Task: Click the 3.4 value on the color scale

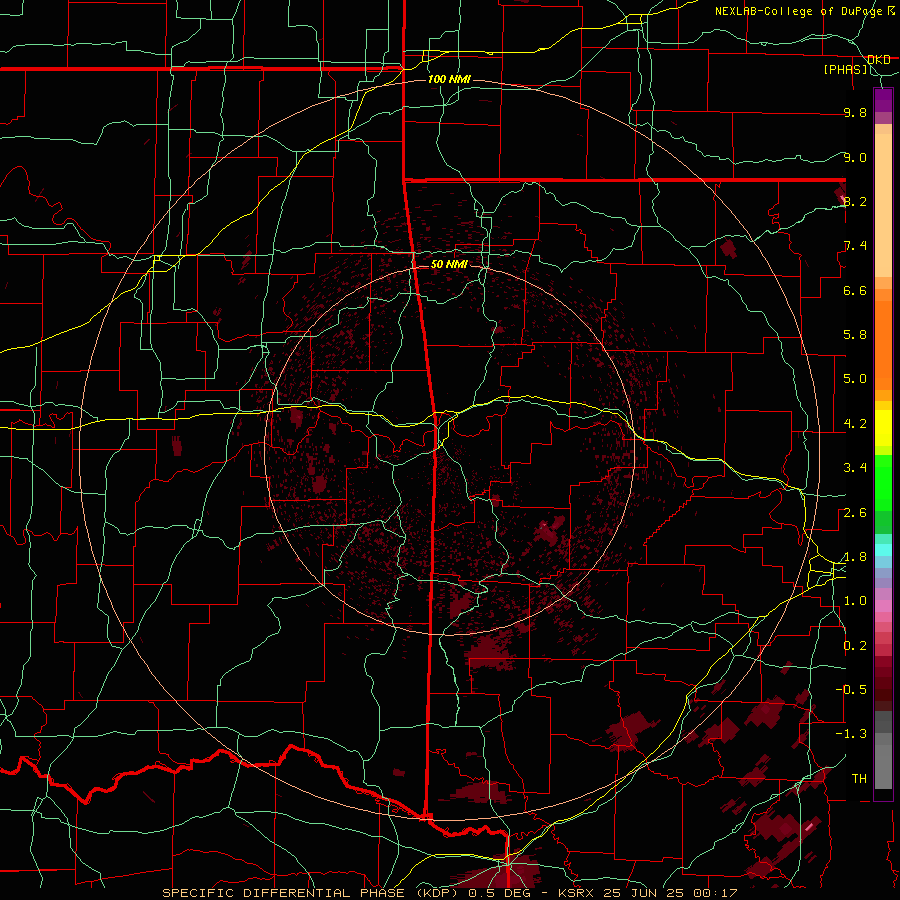Action: tap(855, 468)
